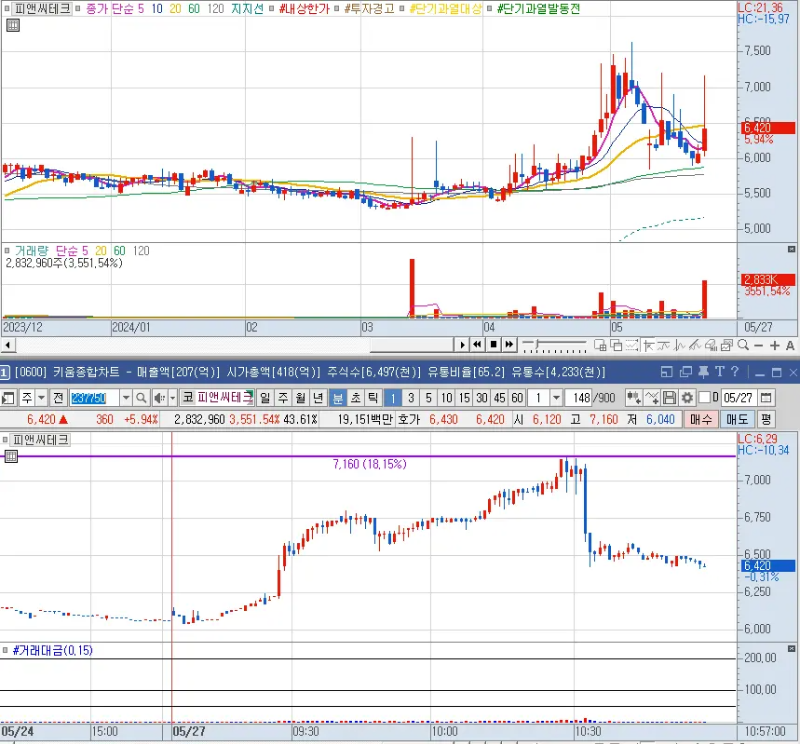Screen dimensions: 800x744
Task: Click the '평' button at right of quote bar
Action: coord(766,419)
